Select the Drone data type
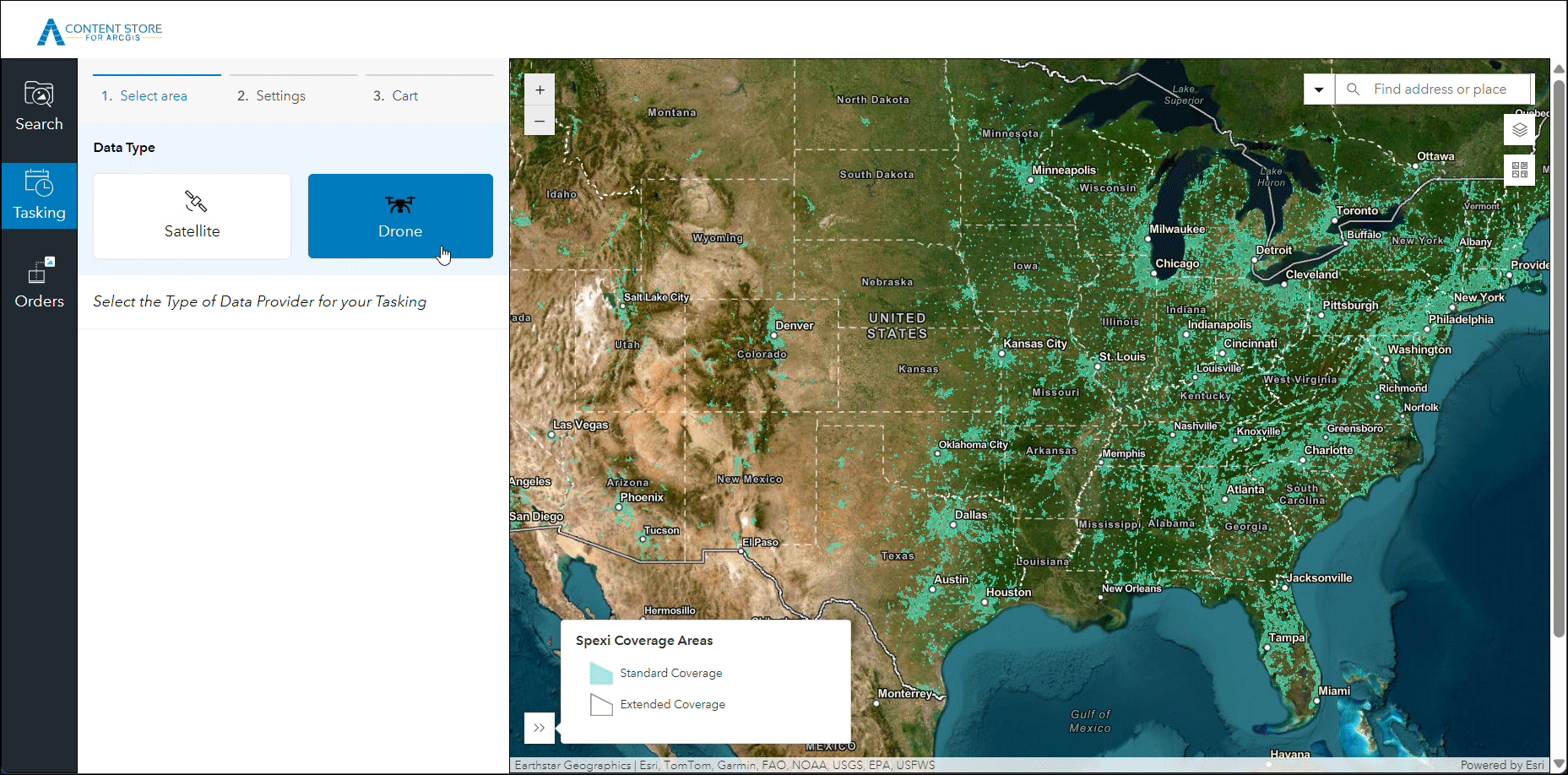This screenshot has height=775, width=1568. click(400, 216)
